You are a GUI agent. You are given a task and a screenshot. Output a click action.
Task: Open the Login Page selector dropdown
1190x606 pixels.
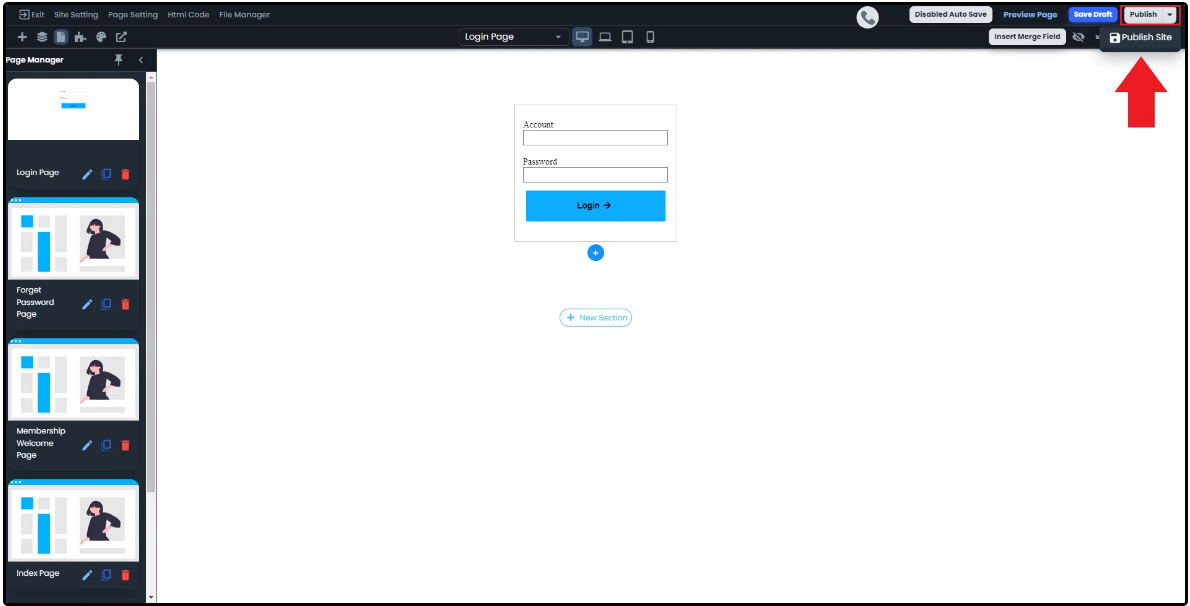click(x=514, y=37)
